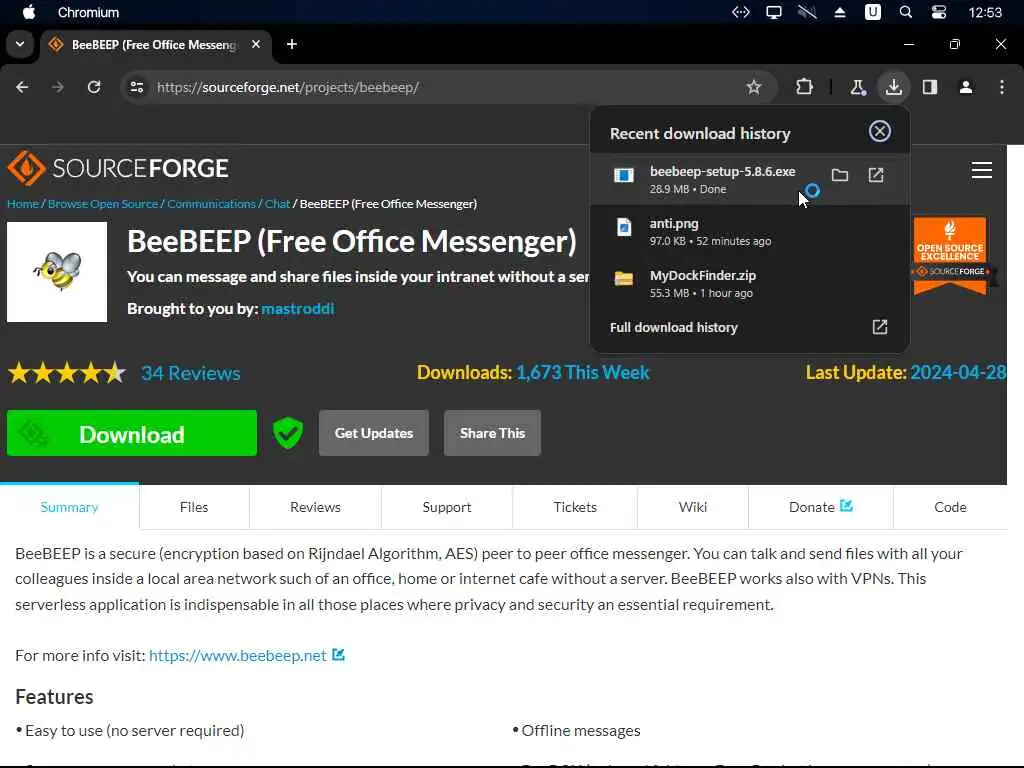Open the SourceForge hamburger menu
1024x768 pixels.
pyautogui.click(x=982, y=170)
